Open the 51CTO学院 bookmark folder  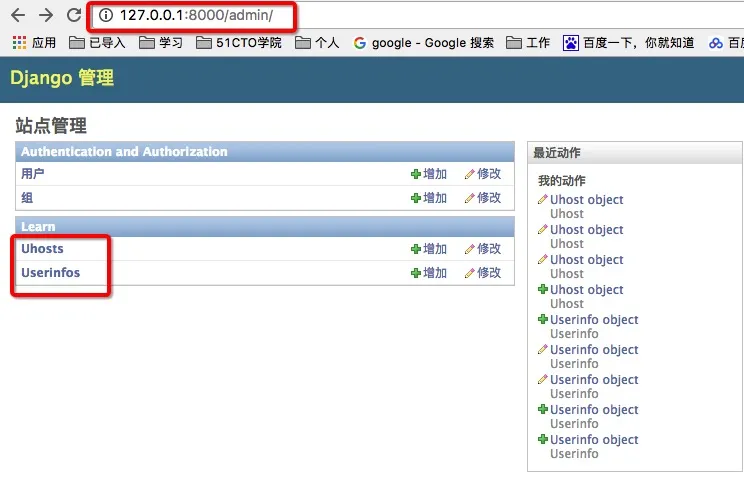(x=239, y=43)
